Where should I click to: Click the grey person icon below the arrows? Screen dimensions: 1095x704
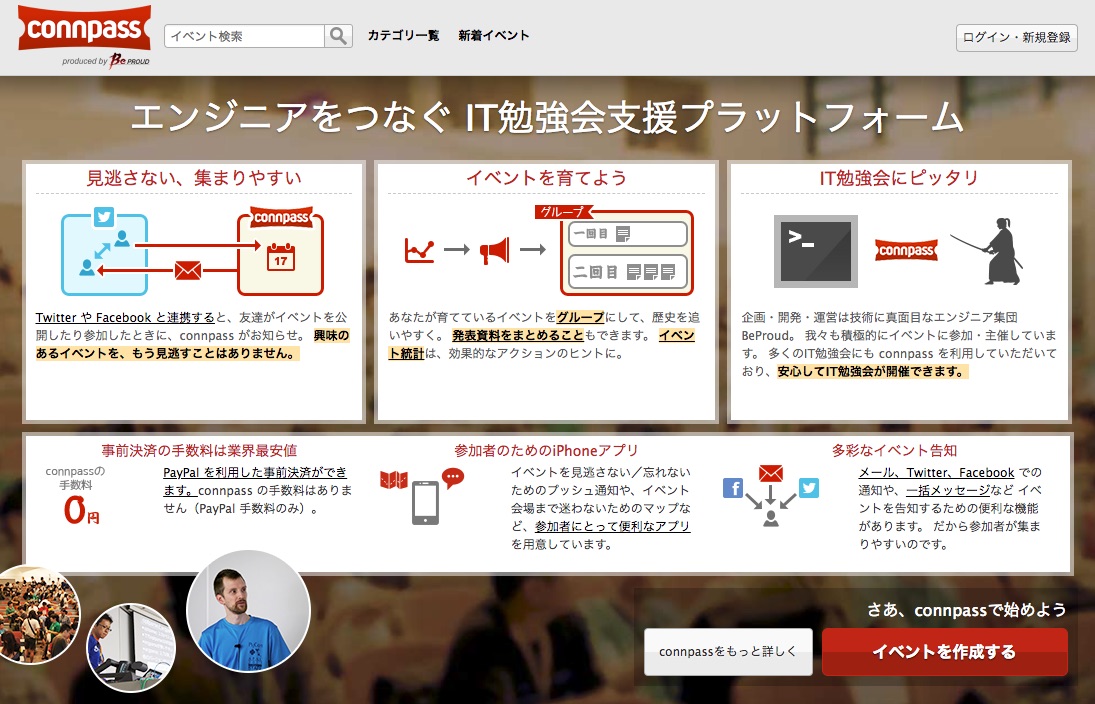click(771, 518)
